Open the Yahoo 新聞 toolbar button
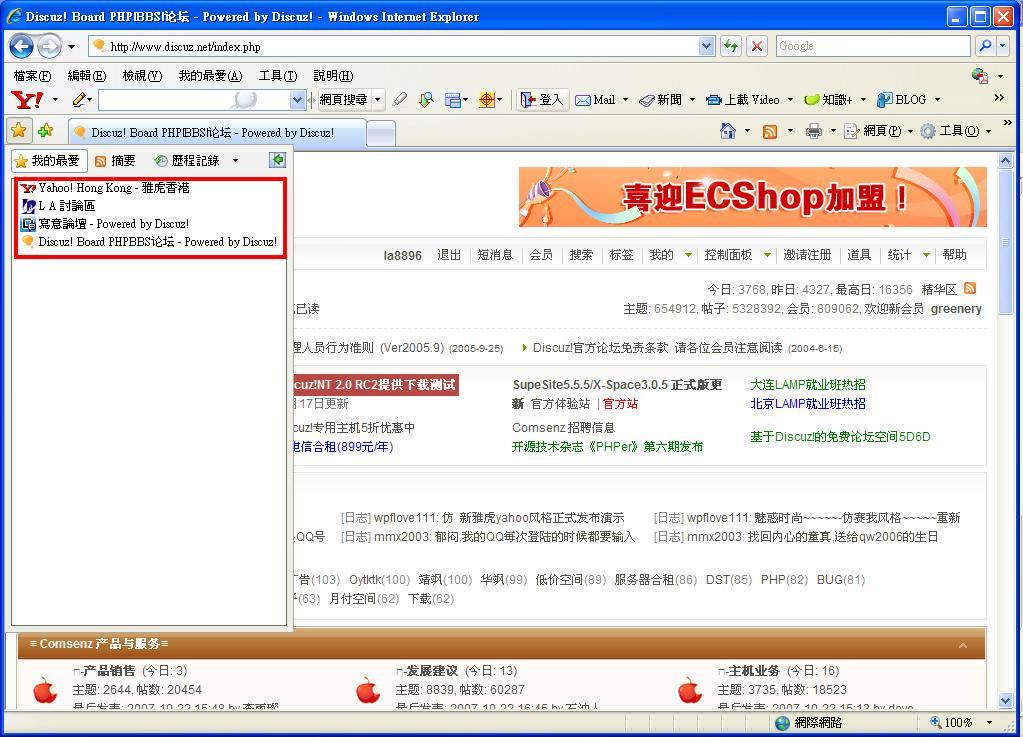1023x737 pixels. tap(660, 100)
